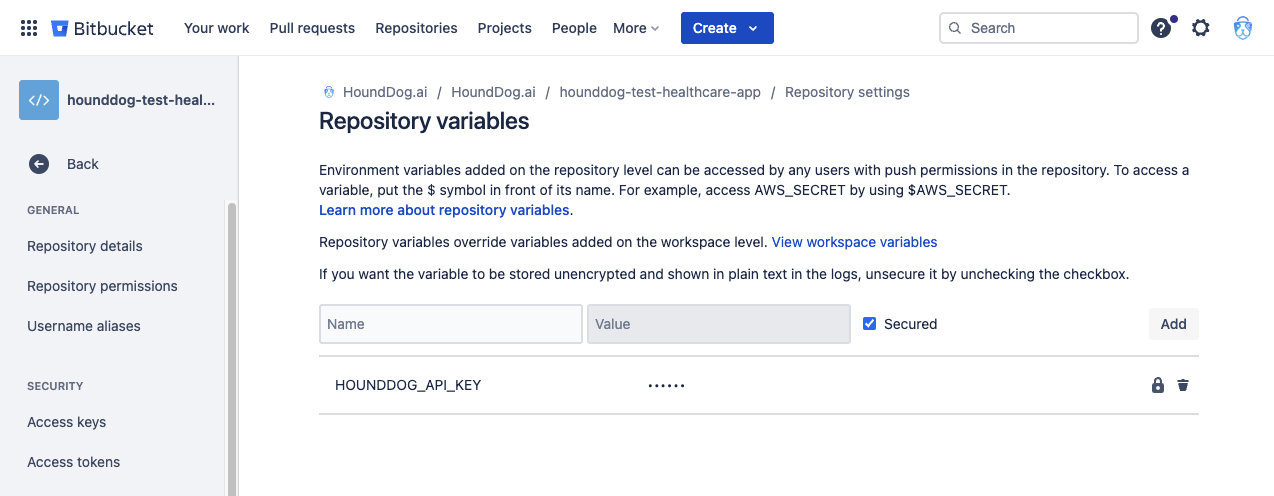Open the settings gear icon
This screenshot has width=1274, height=496.
pyautogui.click(x=1201, y=28)
